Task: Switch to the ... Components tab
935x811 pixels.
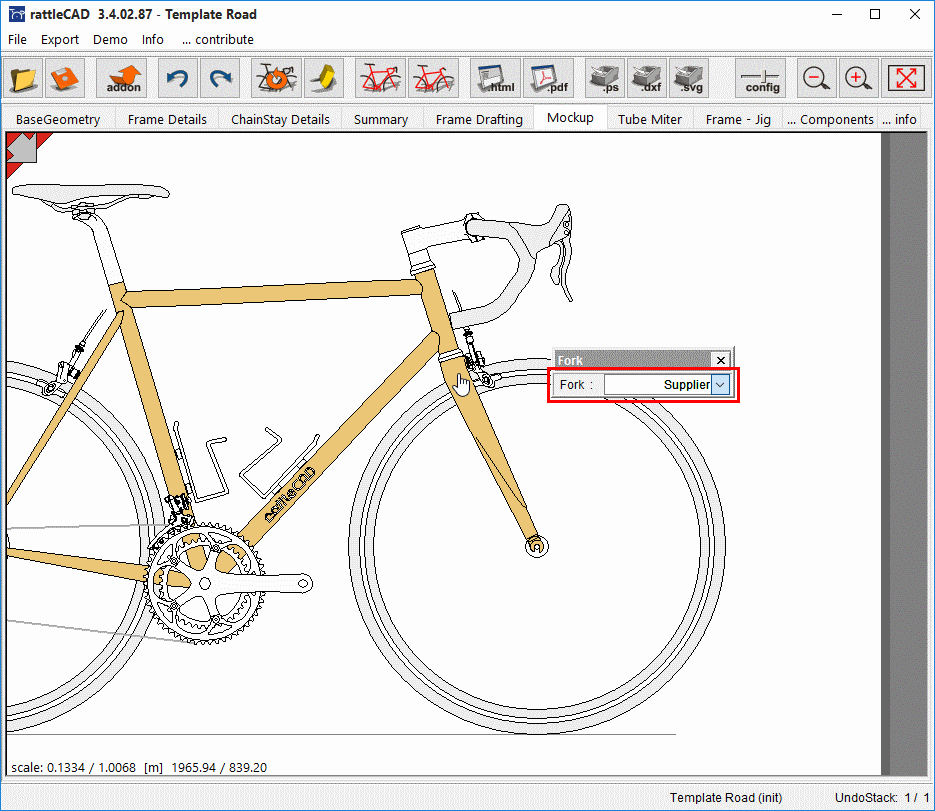Action: (830, 119)
